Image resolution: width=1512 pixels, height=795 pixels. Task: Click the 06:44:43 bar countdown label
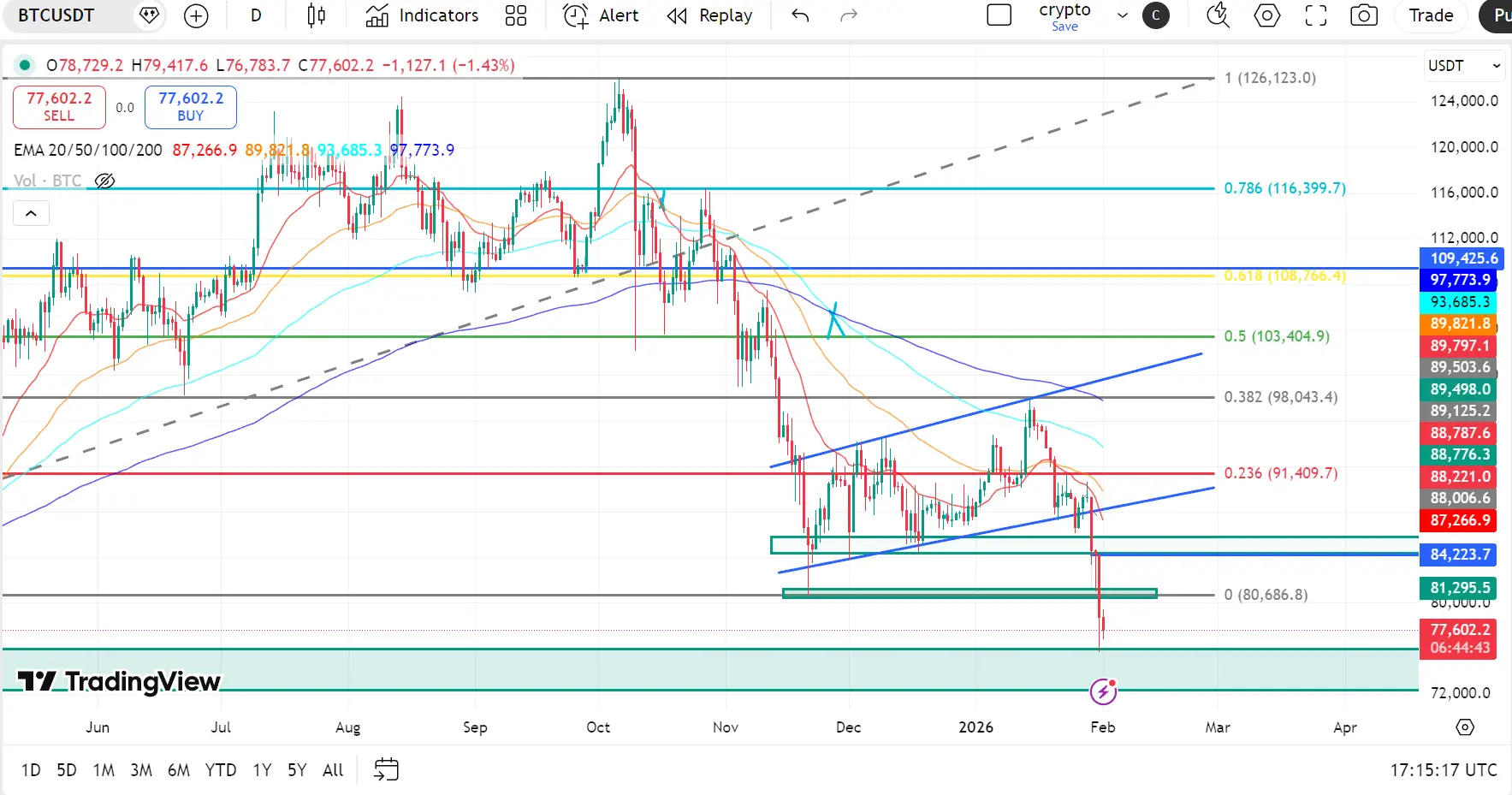tap(1460, 648)
